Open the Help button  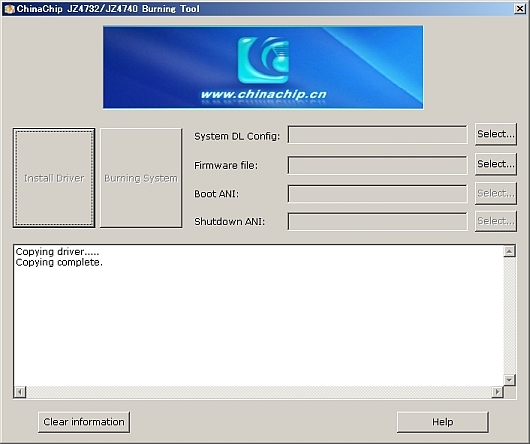[443, 422]
